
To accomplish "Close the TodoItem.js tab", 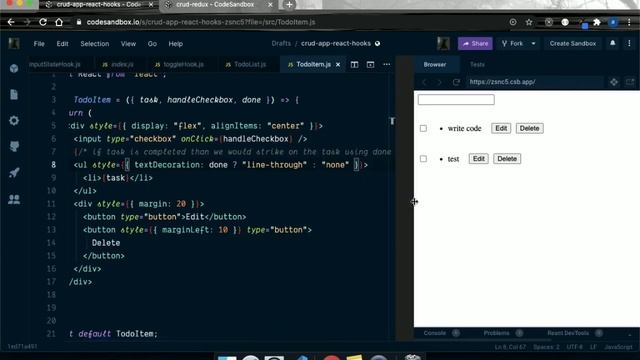I will (338, 64).
